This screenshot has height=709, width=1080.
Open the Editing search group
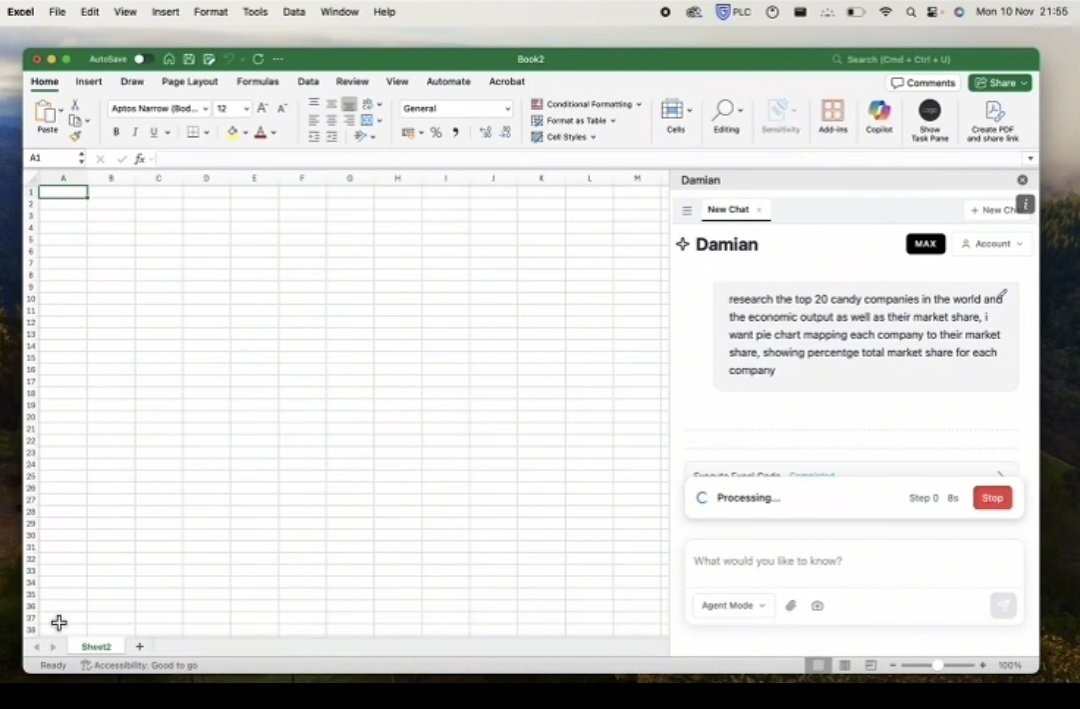pos(727,116)
